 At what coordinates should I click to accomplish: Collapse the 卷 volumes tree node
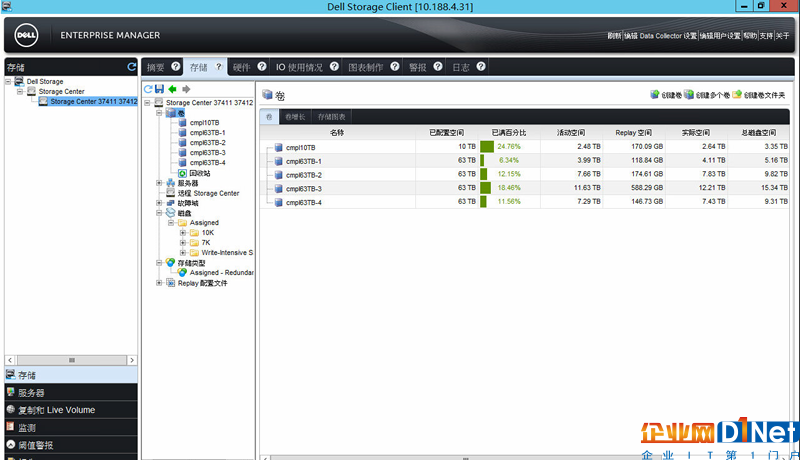pyautogui.click(x=159, y=113)
